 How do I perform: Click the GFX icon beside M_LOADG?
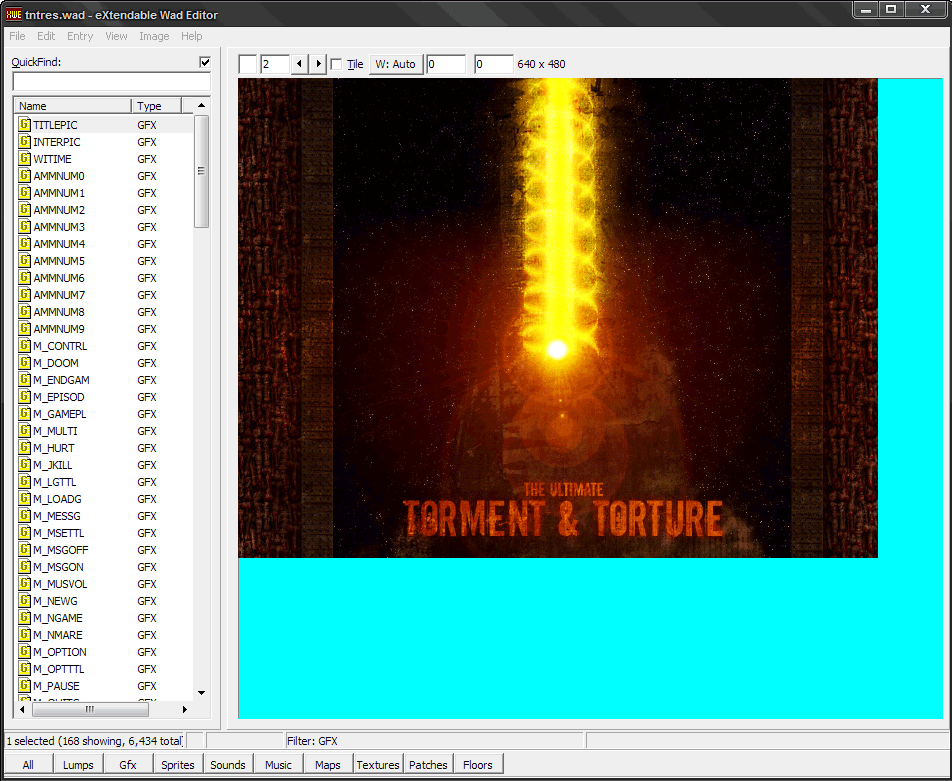pos(24,499)
